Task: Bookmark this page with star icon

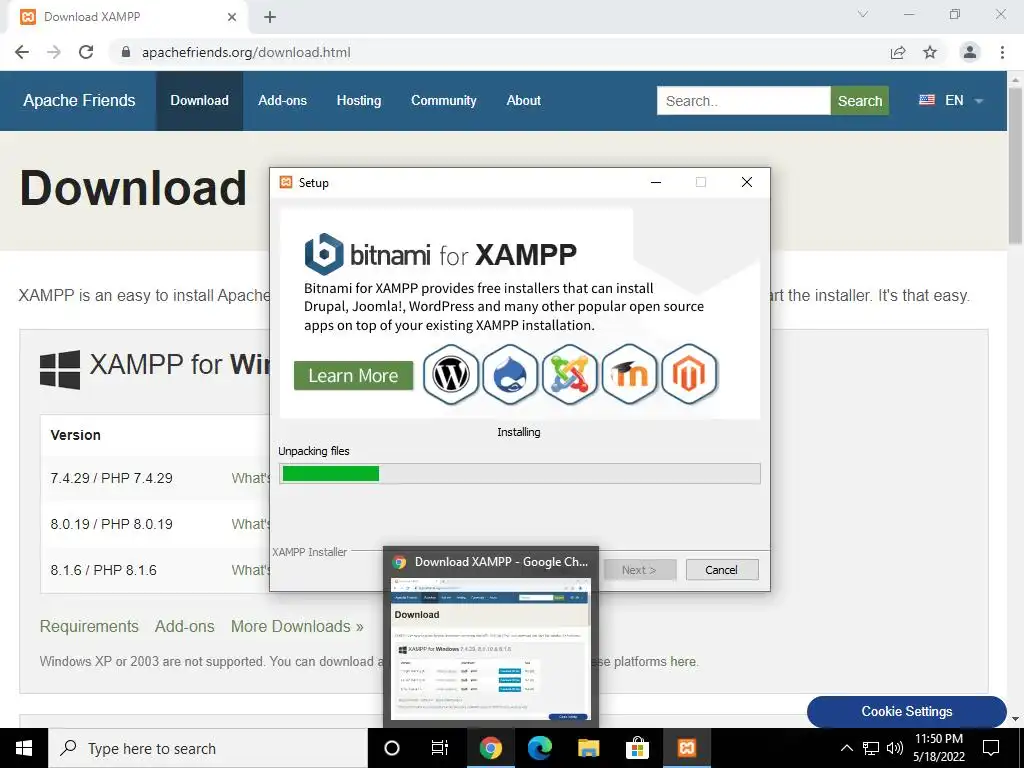Action: pos(930,52)
